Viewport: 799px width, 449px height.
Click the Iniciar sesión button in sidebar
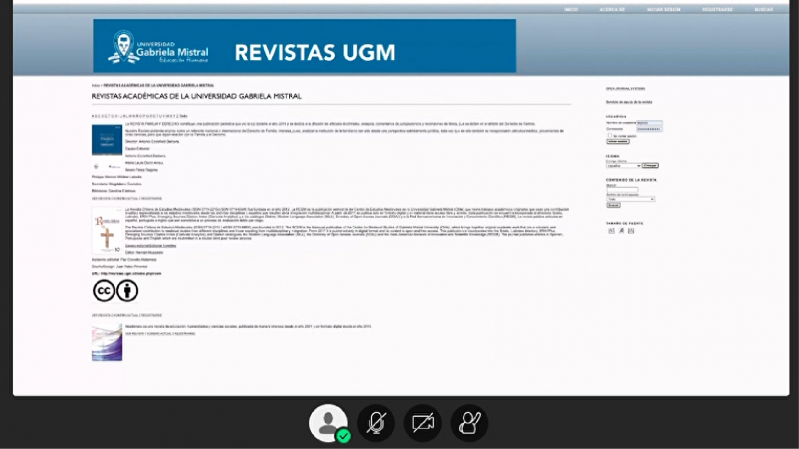618,142
